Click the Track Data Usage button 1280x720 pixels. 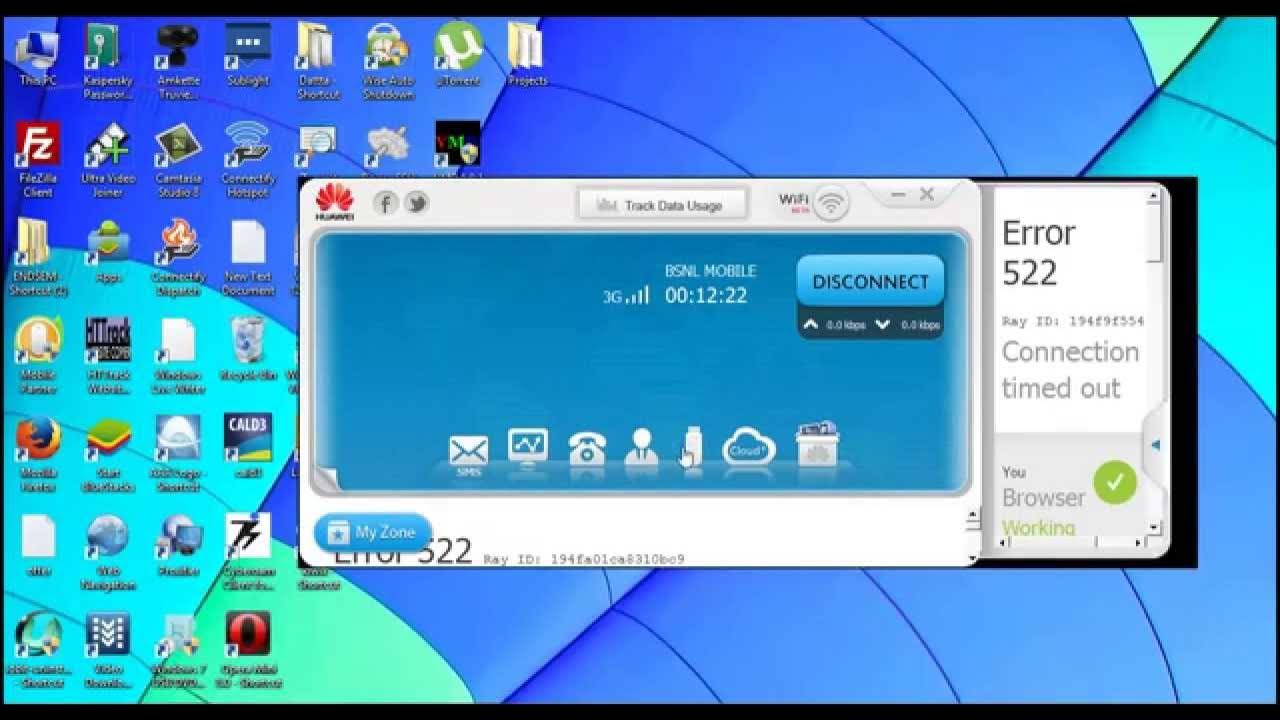662,205
